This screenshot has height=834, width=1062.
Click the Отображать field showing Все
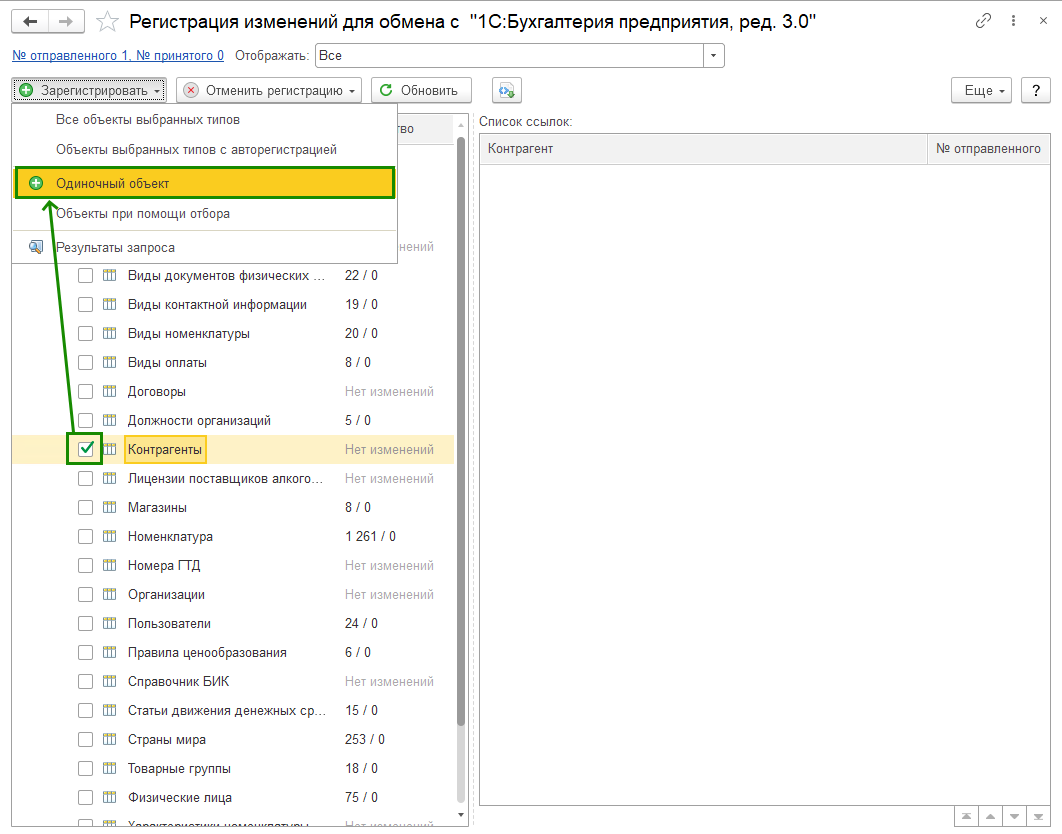tap(509, 56)
